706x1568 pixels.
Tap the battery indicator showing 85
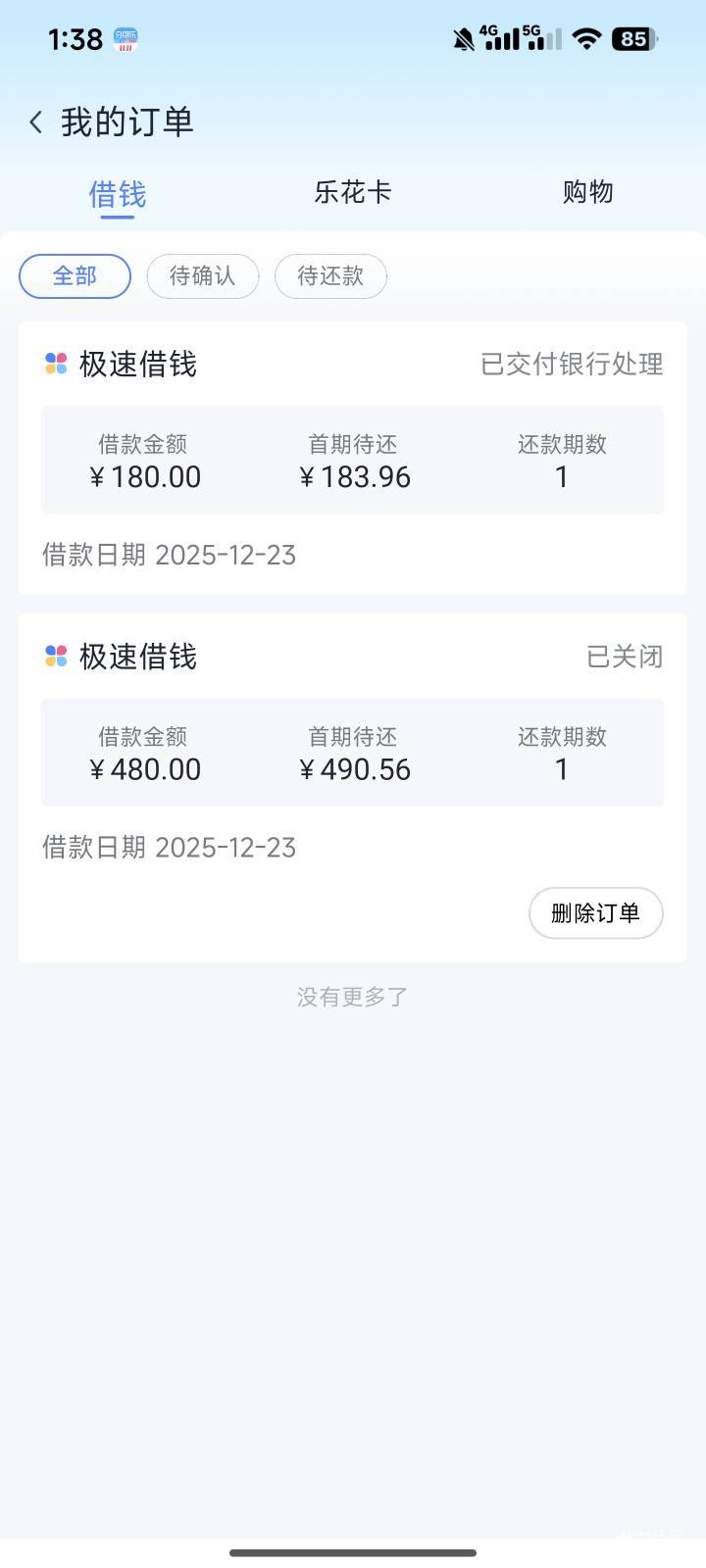(x=634, y=39)
